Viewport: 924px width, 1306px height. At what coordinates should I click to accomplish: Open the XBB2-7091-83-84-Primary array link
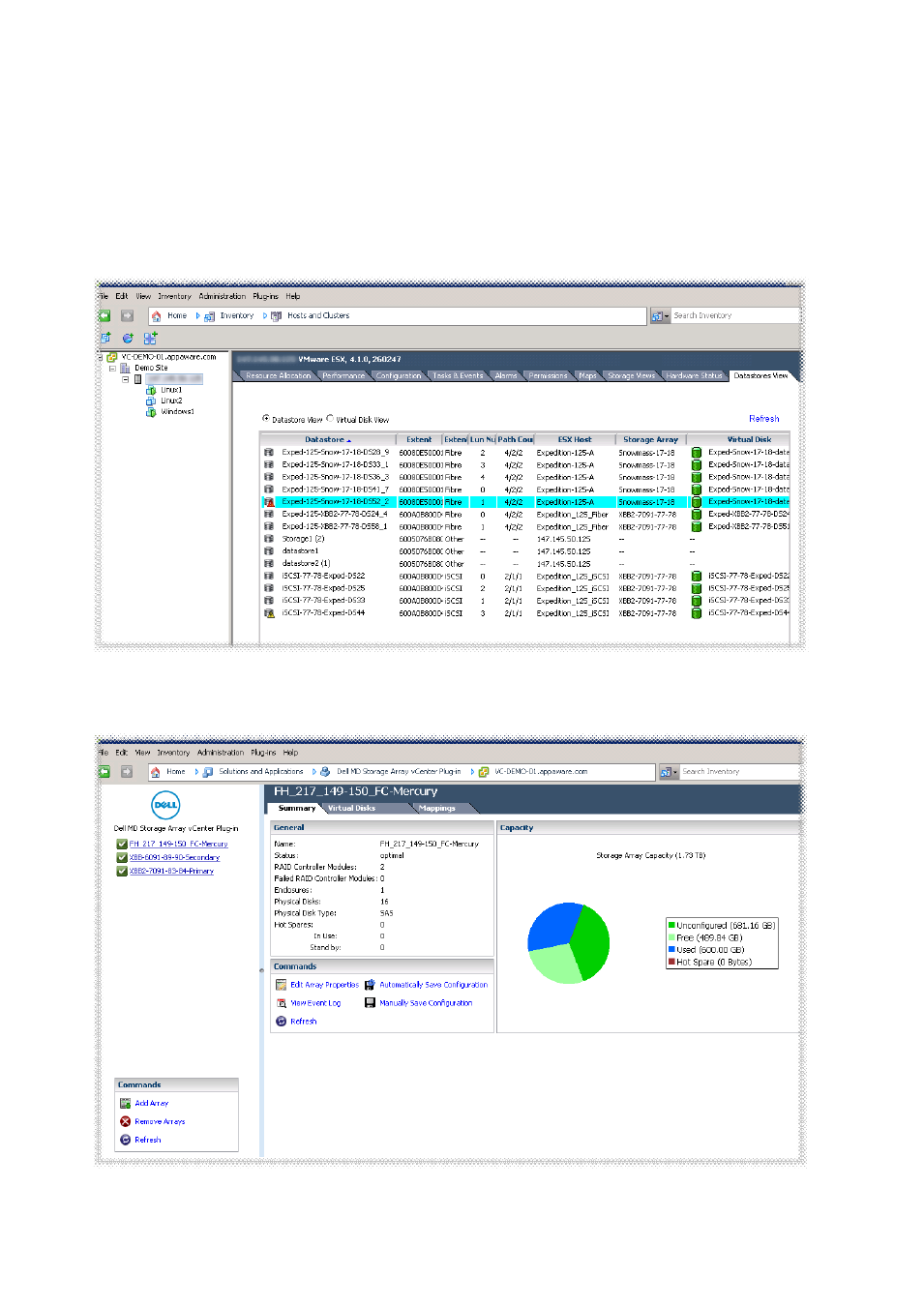tap(171, 871)
